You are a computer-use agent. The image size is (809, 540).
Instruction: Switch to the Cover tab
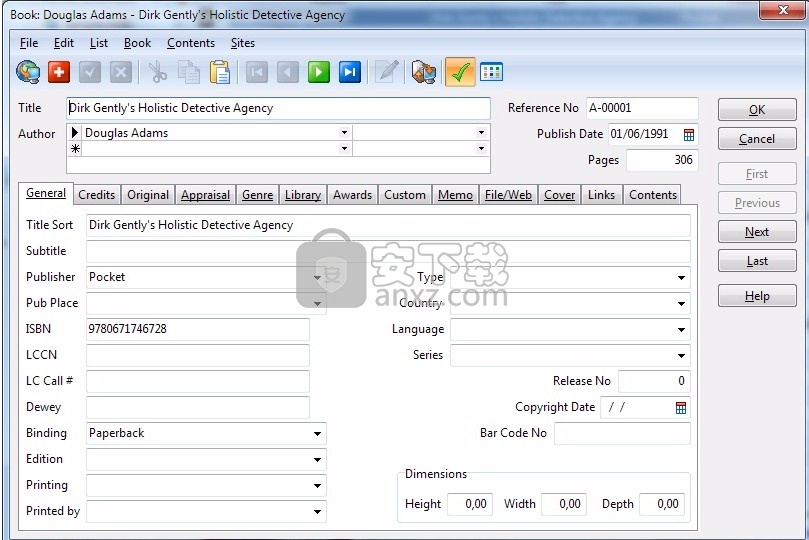[559, 195]
